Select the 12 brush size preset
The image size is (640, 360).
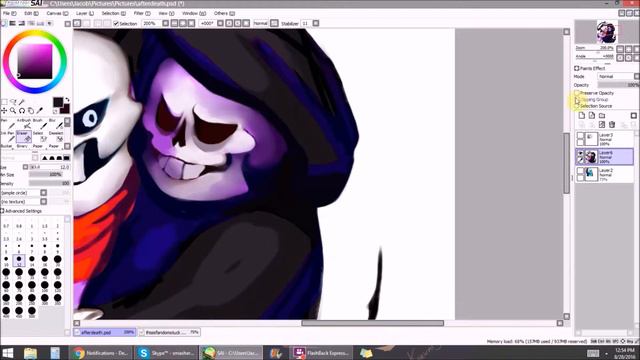[x=19, y=260]
